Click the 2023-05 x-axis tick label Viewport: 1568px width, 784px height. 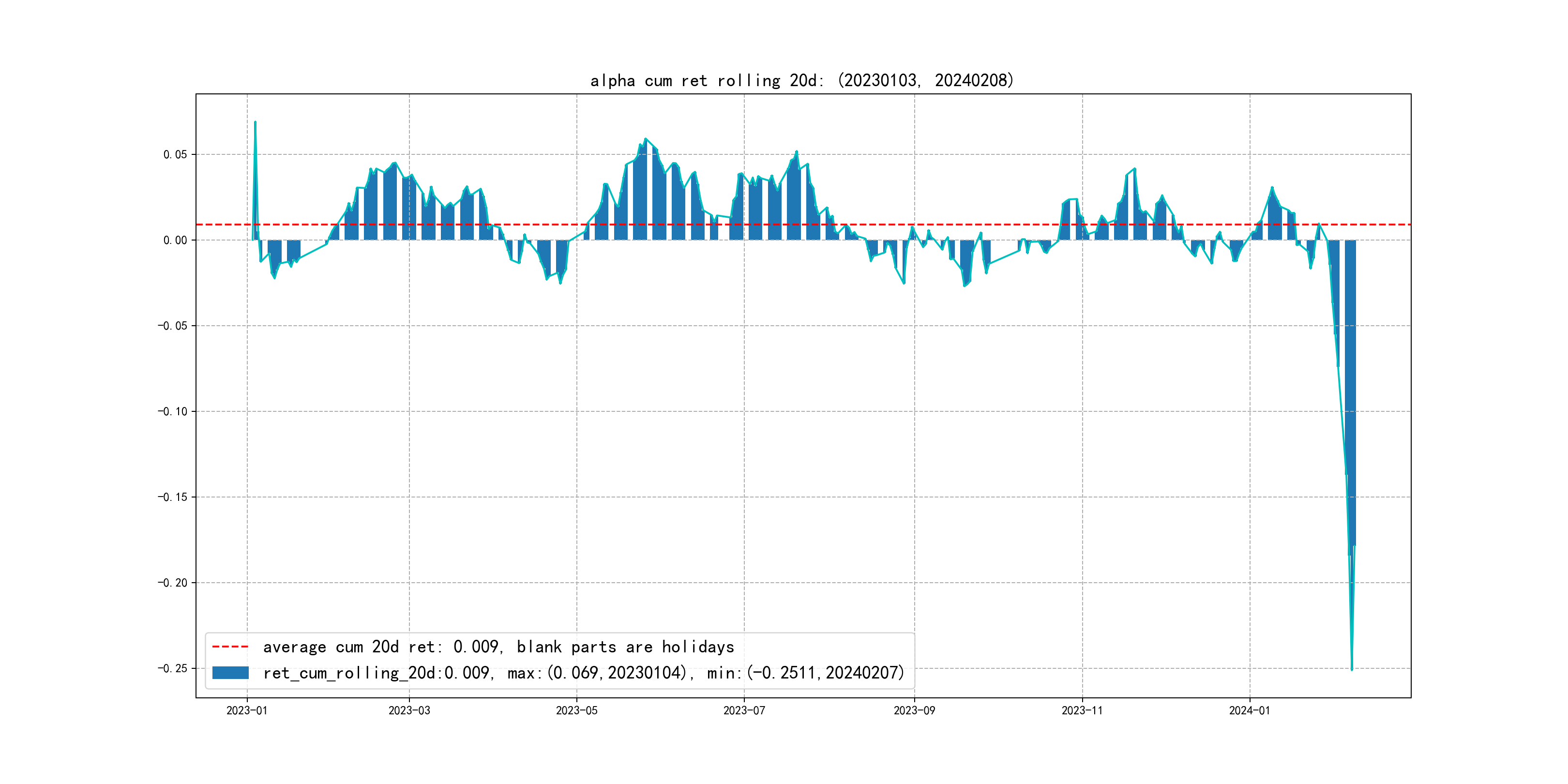(576, 710)
